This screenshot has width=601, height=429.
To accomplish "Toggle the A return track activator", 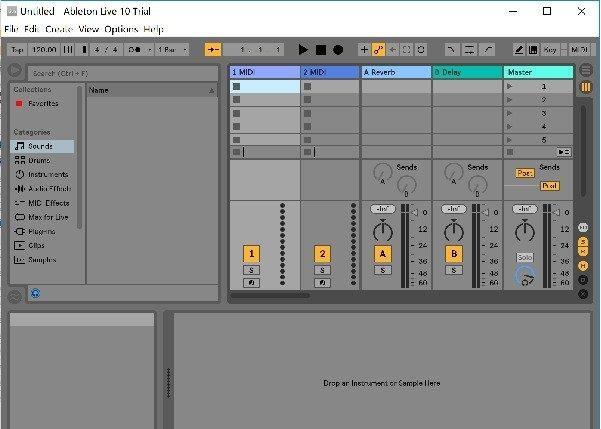I will tap(383, 253).
